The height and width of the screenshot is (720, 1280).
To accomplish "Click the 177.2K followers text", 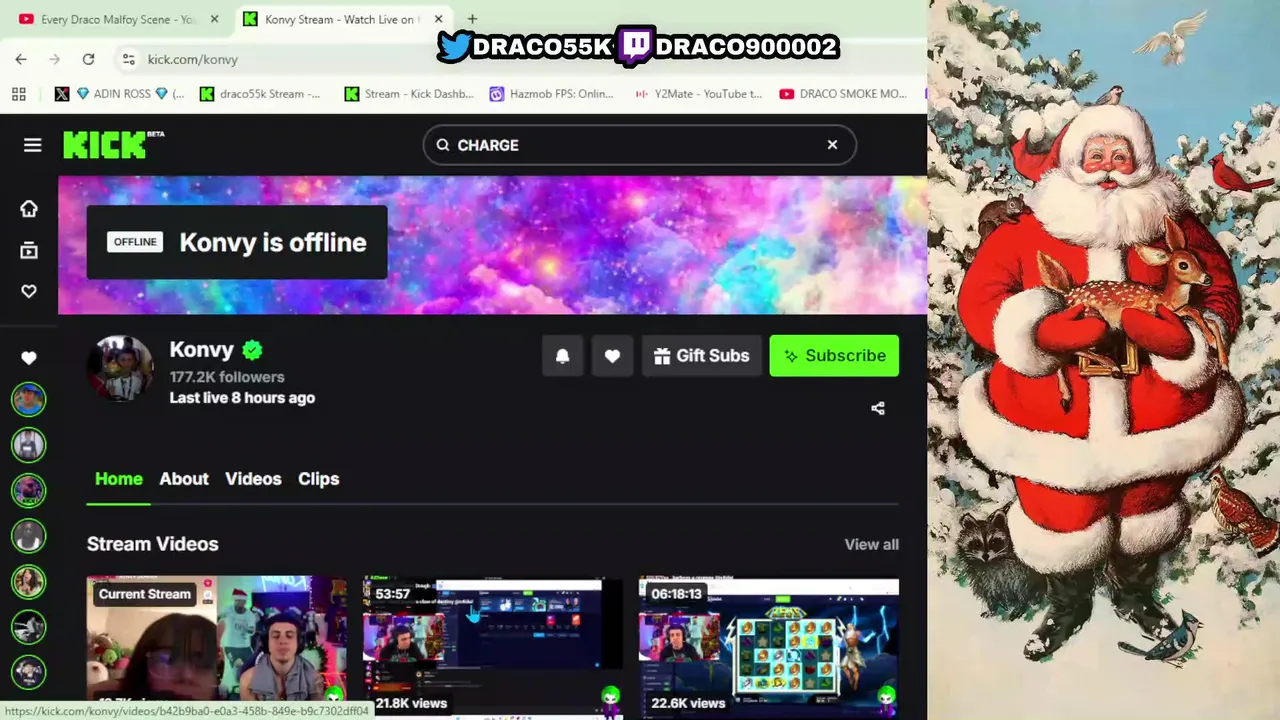I will [227, 377].
